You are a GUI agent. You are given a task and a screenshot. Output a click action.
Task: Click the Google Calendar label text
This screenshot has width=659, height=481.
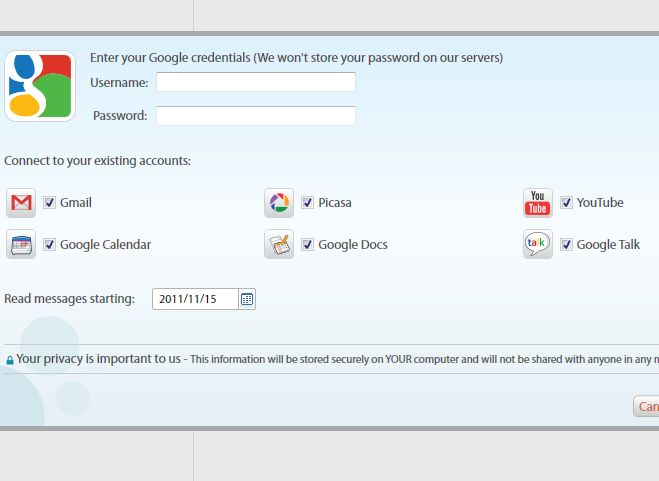tap(105, 245)
